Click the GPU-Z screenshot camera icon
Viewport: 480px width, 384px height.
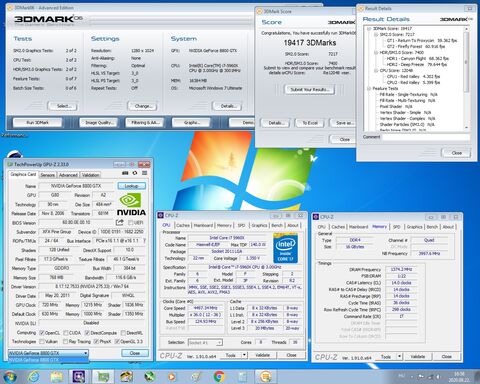click(125, 173)
